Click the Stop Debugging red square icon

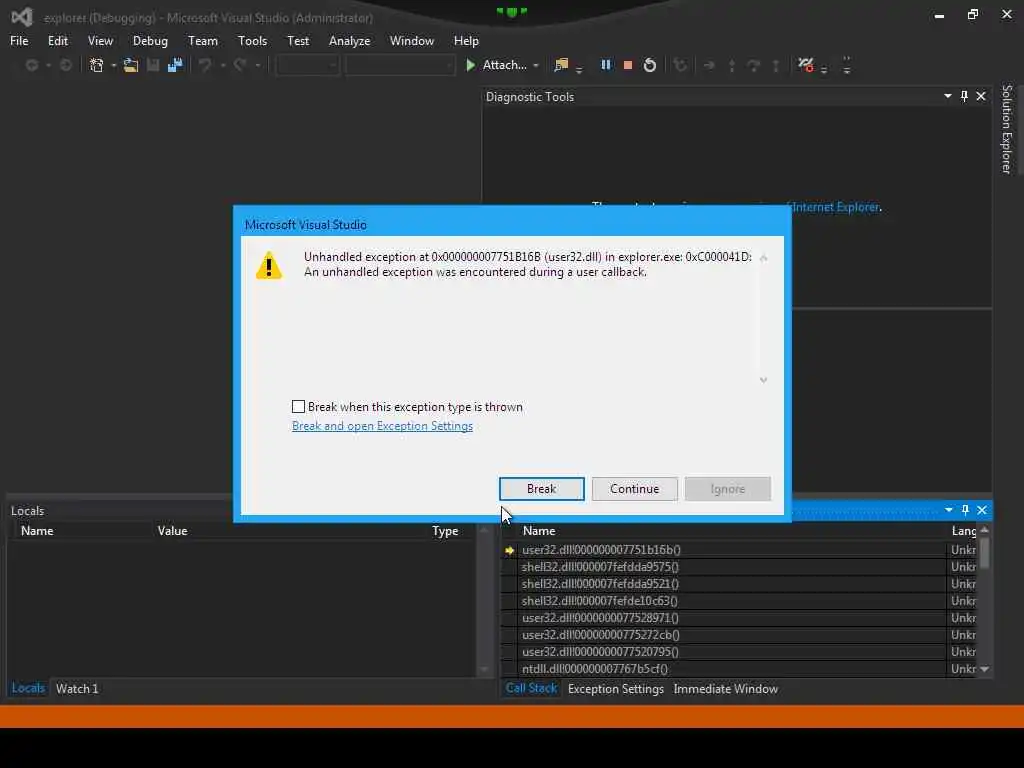628,65
